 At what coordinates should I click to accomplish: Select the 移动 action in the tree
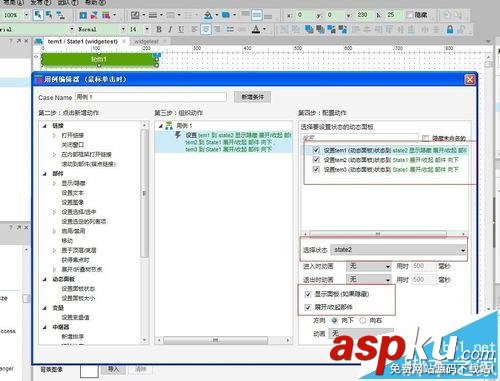(67, 241)
